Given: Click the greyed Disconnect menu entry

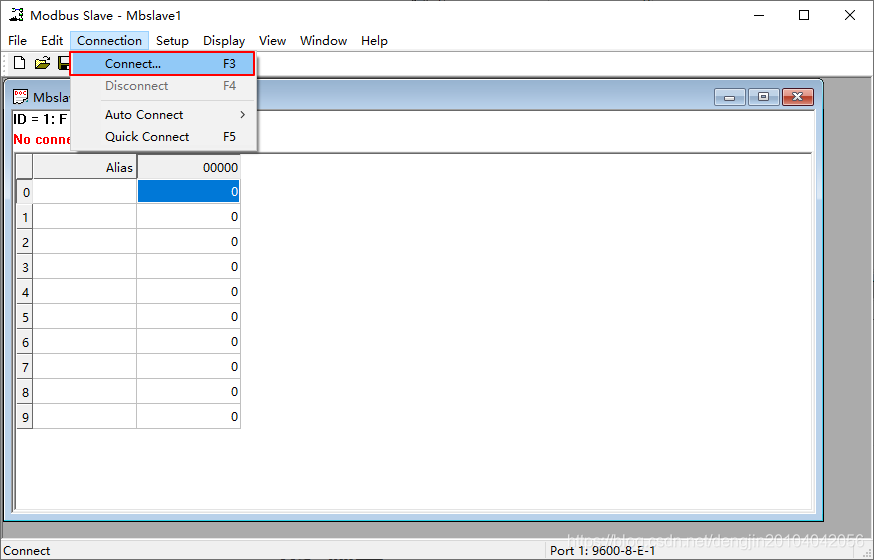Looking at the screenshot, I should (163, 86).
